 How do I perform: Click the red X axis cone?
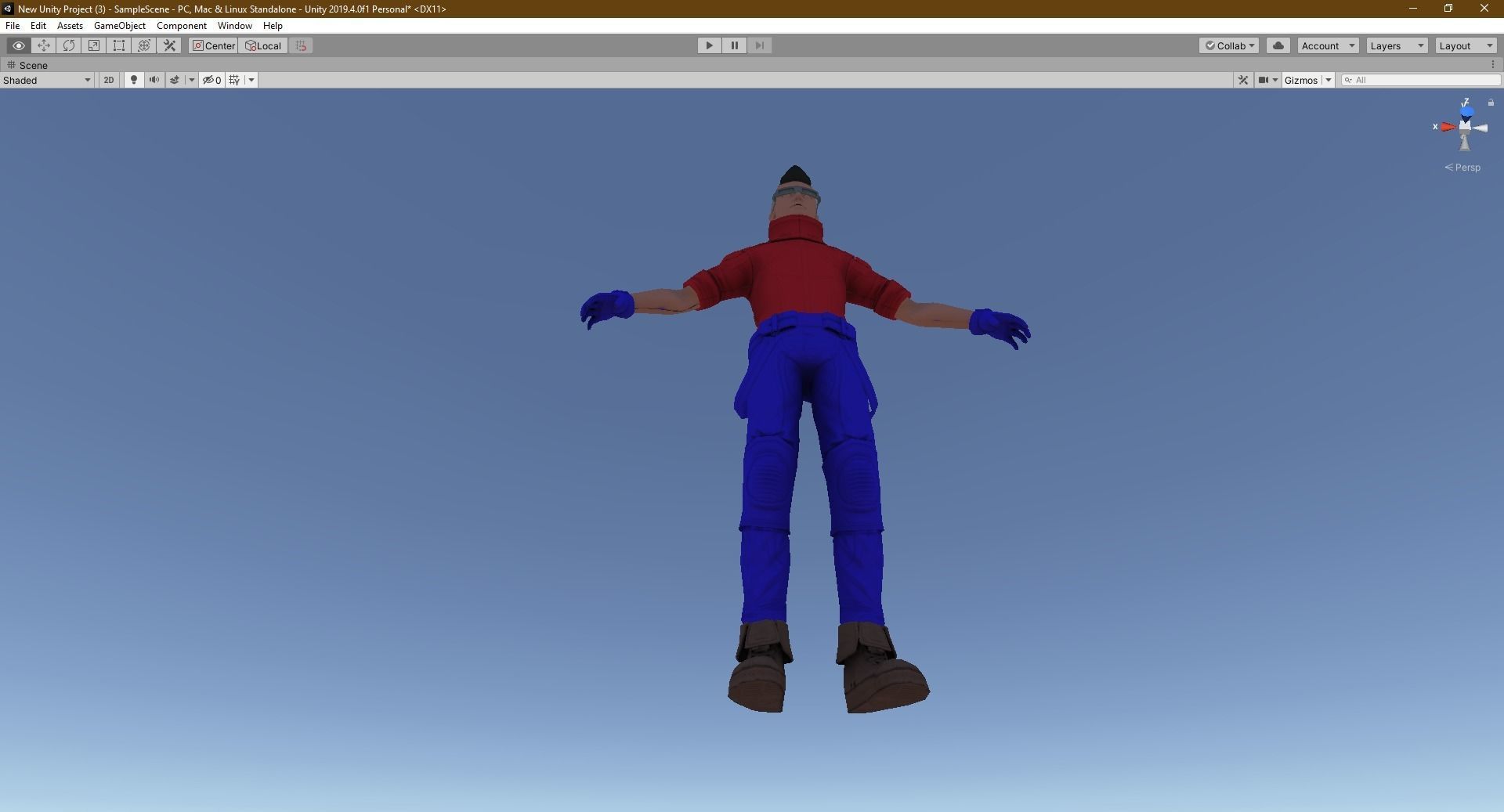tap(1448, 127)
